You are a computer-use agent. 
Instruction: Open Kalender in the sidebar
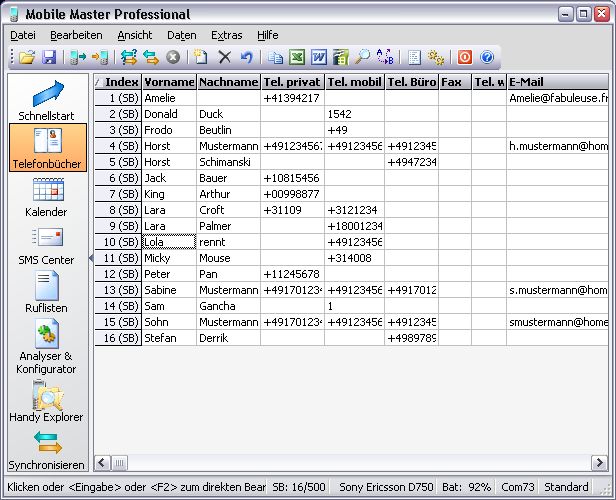pos(47,197)
